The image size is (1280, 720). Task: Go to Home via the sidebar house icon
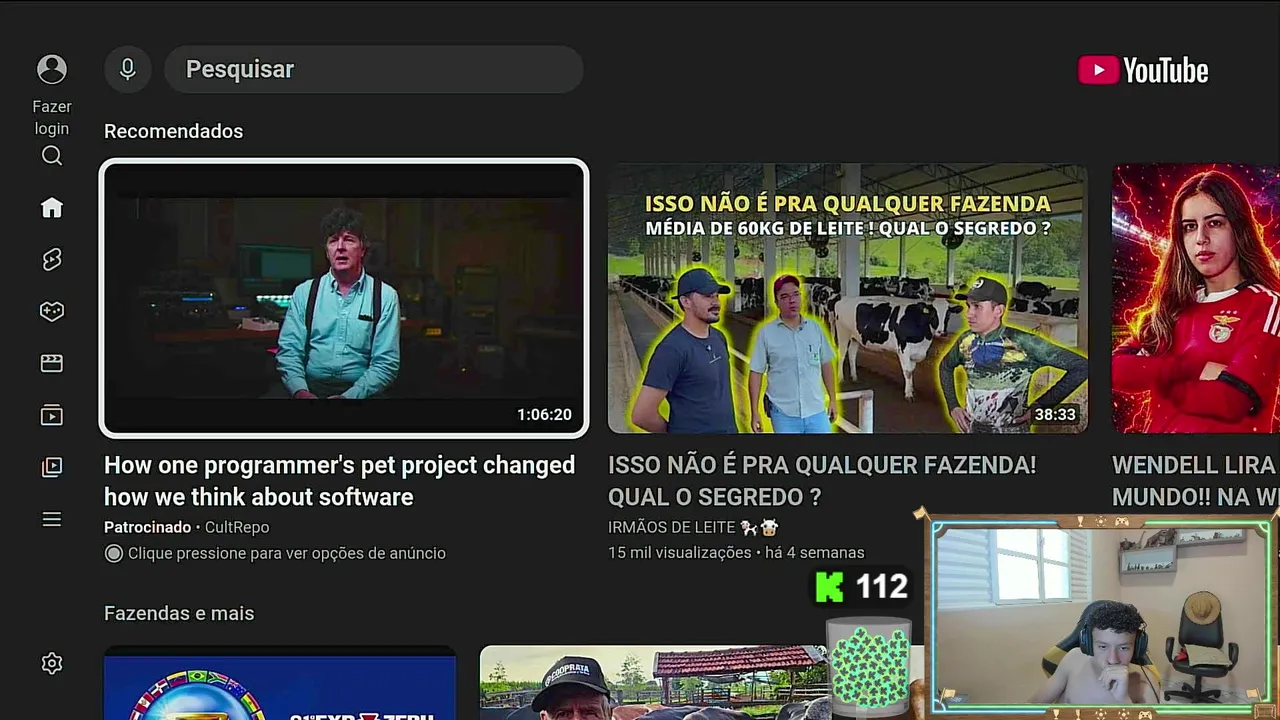(52, 207)
